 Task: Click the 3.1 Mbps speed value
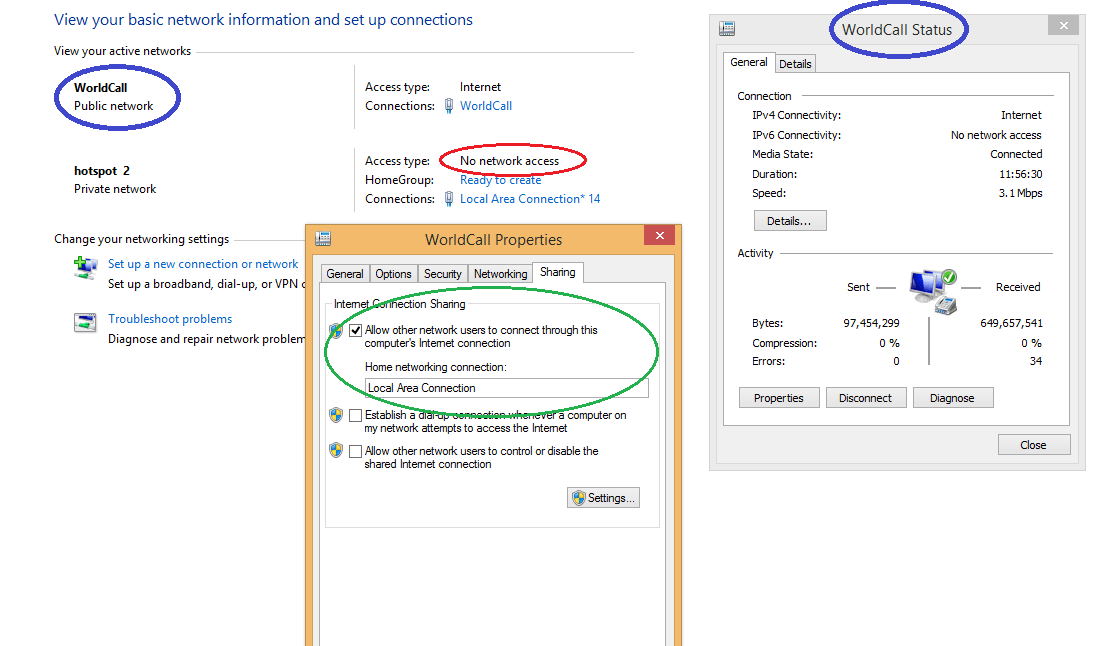[x=1020, y=193]
